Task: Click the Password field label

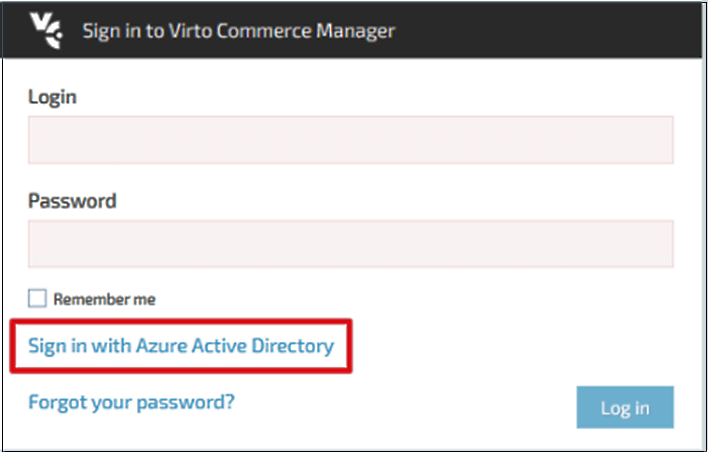Action: 72,200
